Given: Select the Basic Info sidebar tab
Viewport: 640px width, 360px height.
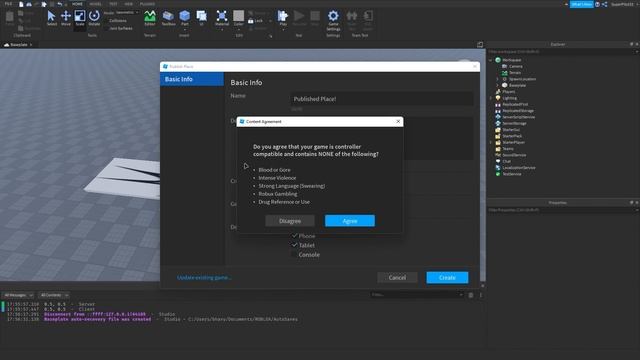Looking at the screenshot, I should click(192, 79).
